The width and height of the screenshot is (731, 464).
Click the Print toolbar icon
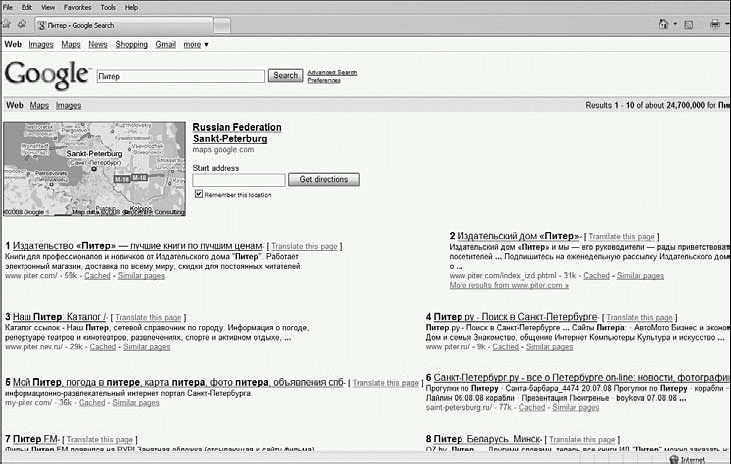coord(713,23)
